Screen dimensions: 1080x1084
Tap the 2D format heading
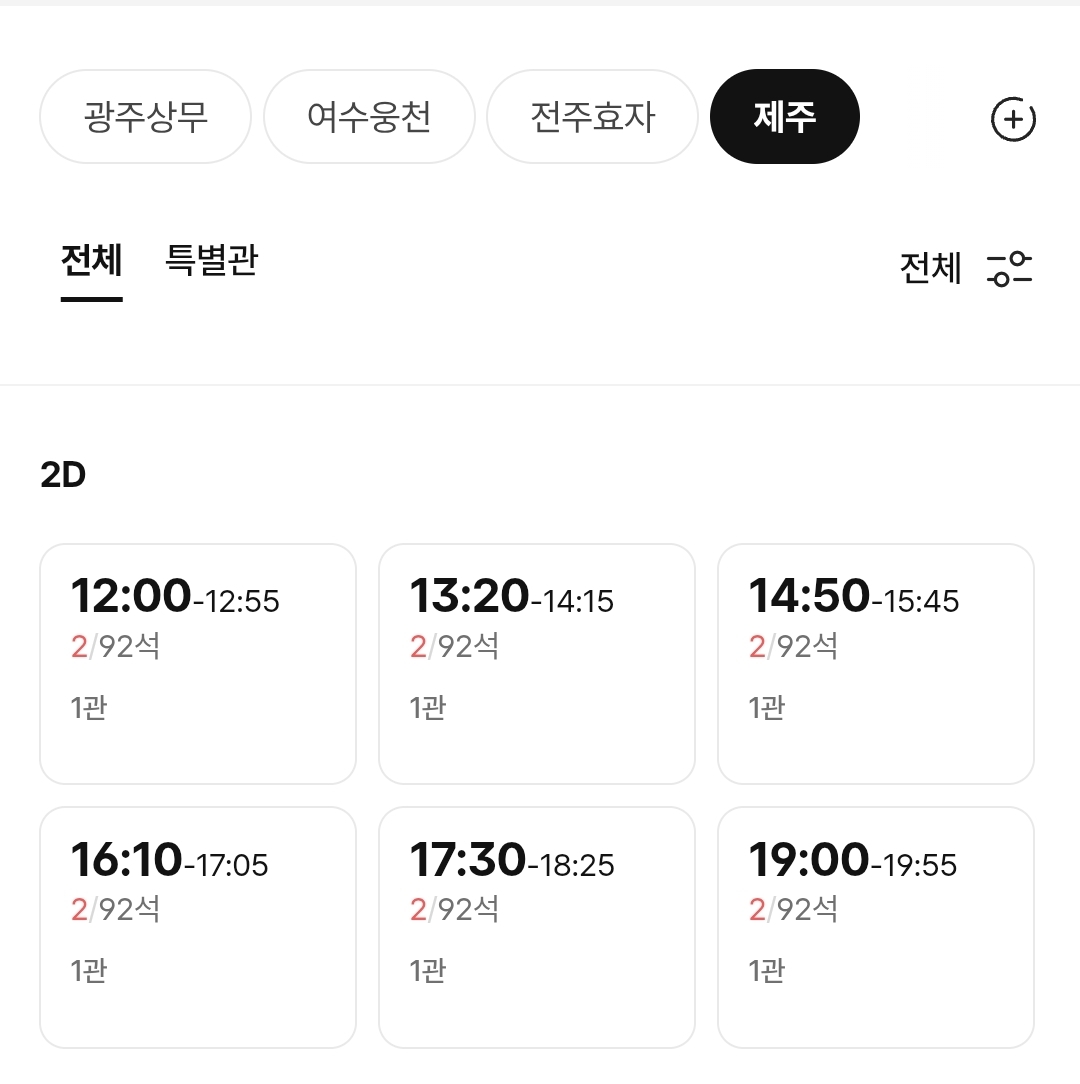[63, 475]
